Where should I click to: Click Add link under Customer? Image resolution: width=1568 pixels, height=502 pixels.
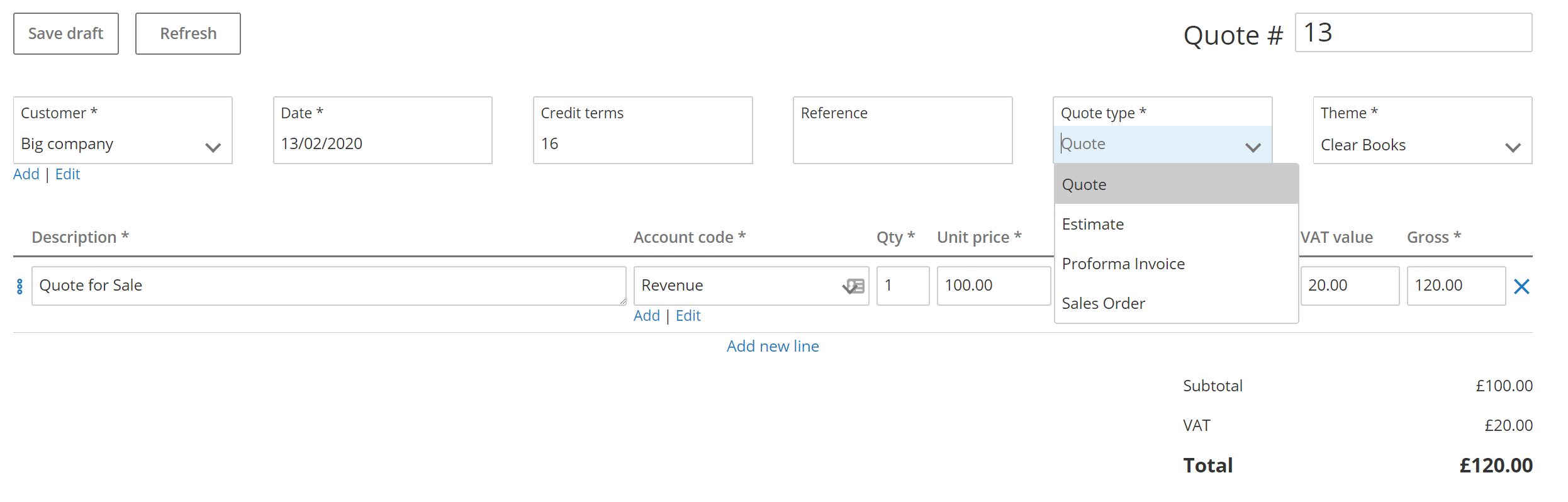(26, 174)
